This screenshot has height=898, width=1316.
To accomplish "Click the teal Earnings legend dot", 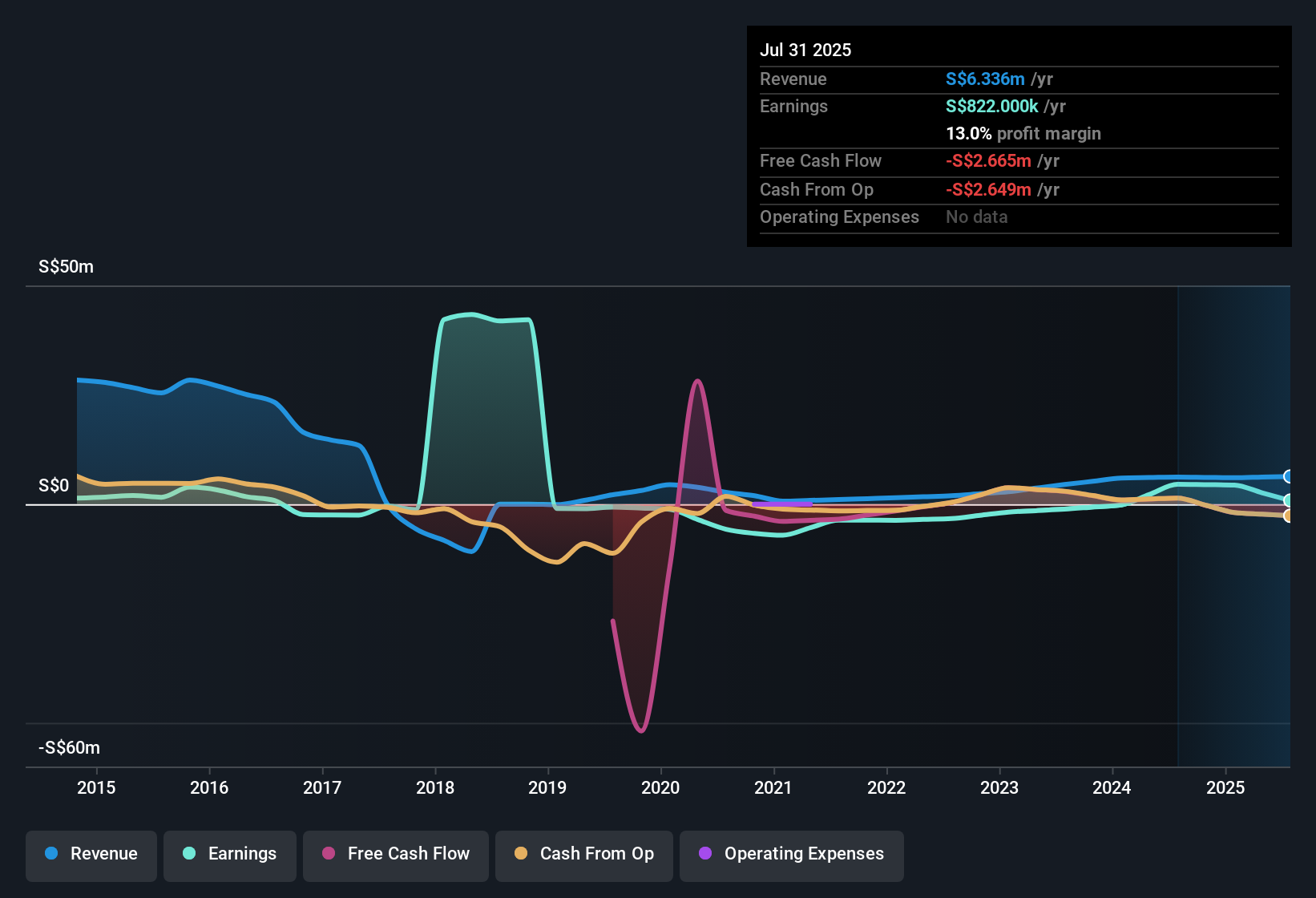I will 189,854.
